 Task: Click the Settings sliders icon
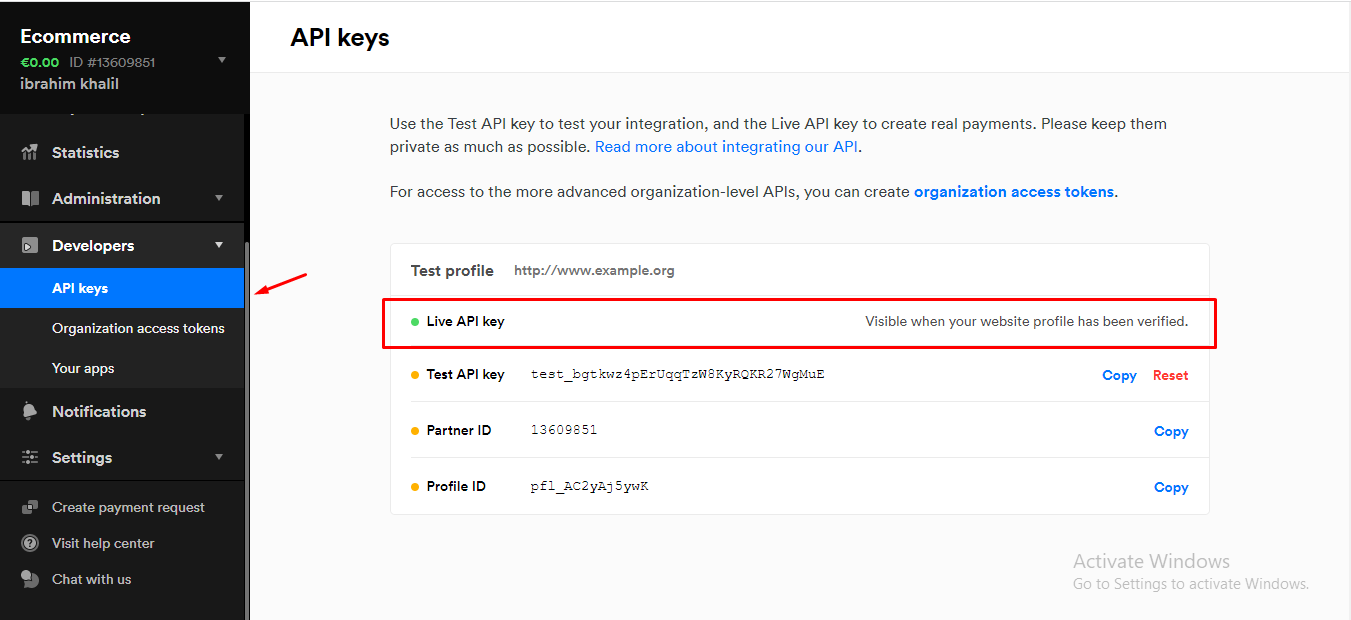30,458
